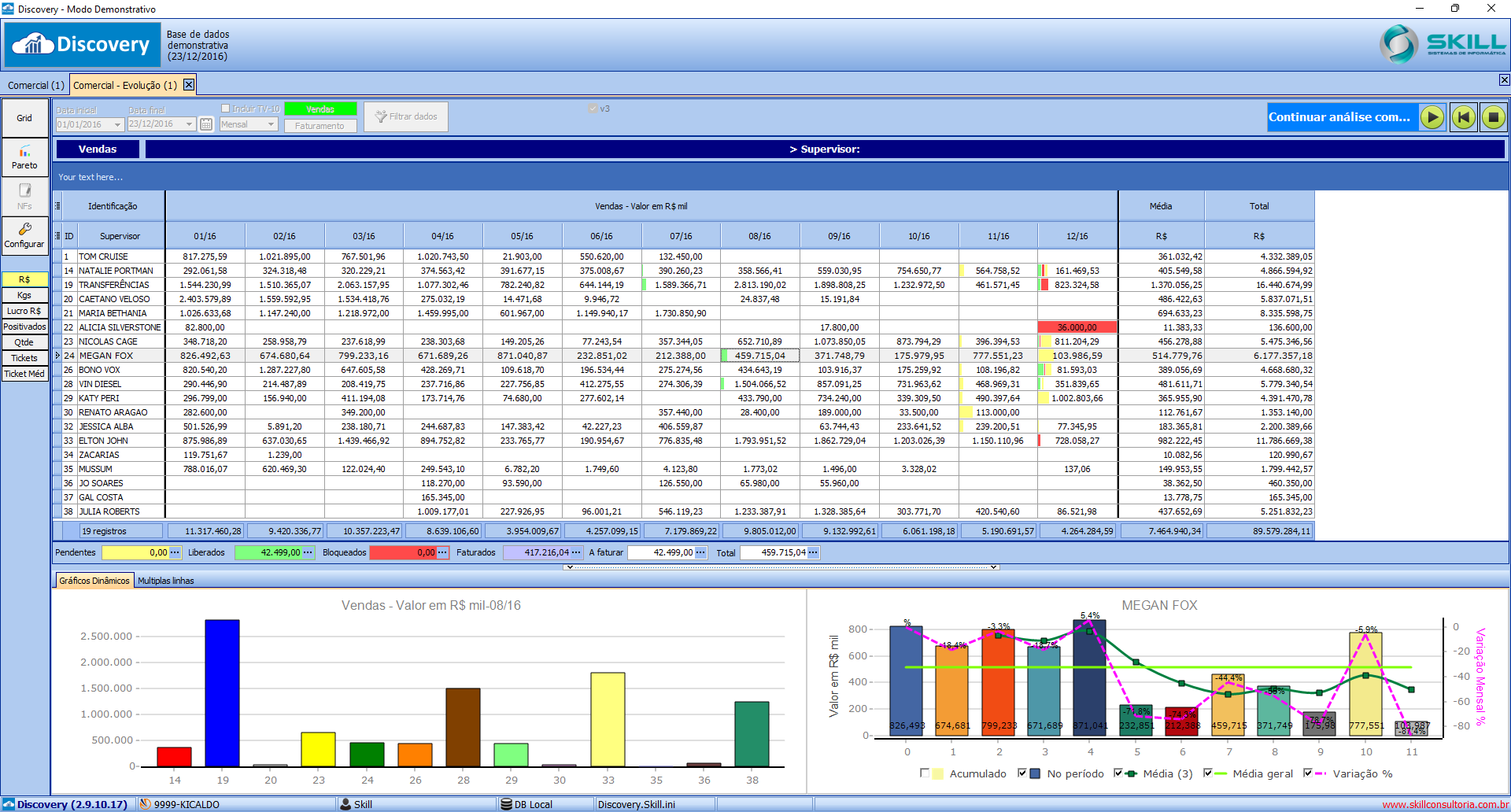Click the stop analysis button
The width and height of the screenshot is (1511, 812).
[1493, 117]
